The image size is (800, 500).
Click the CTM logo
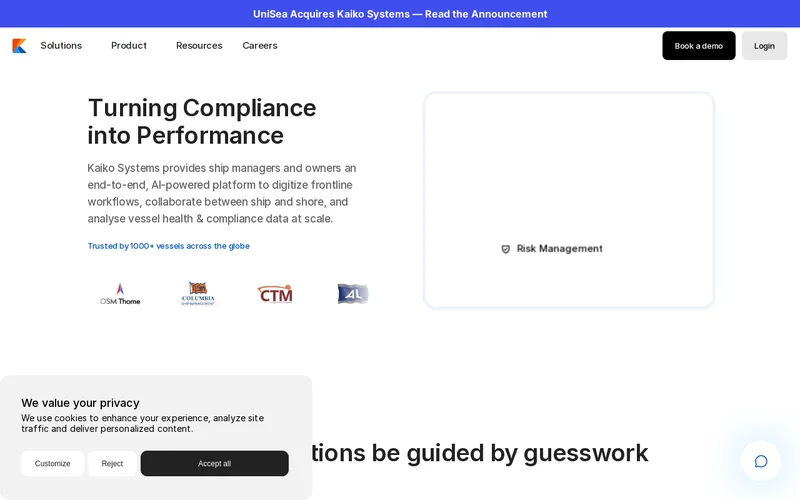click(x=275, y=294)
